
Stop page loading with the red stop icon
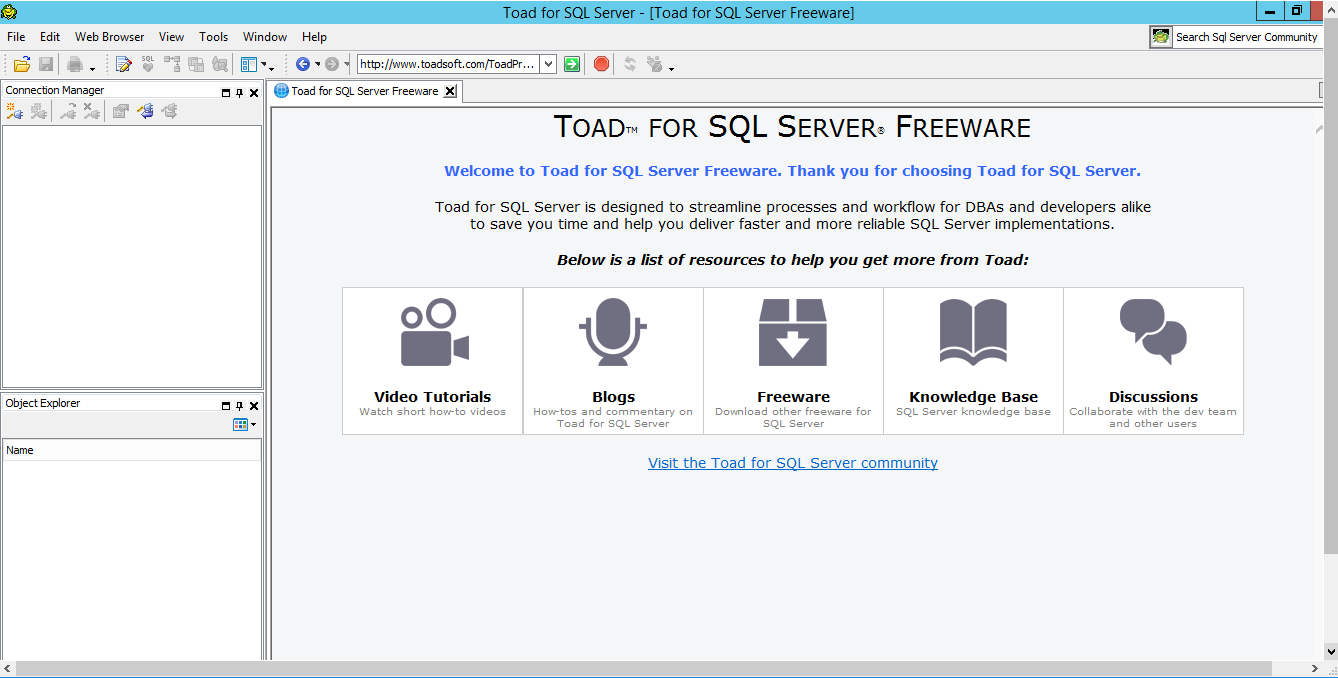(600, 63)
